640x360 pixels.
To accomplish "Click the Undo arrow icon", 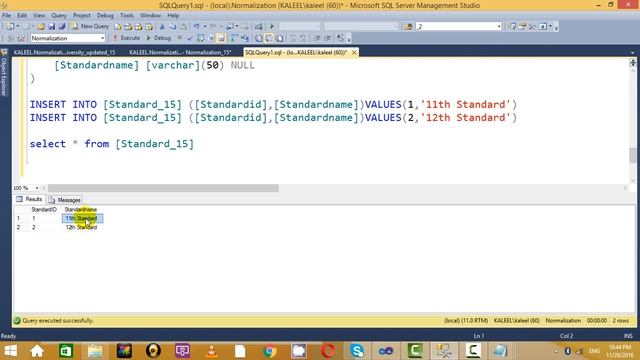I will click(196, 27).
